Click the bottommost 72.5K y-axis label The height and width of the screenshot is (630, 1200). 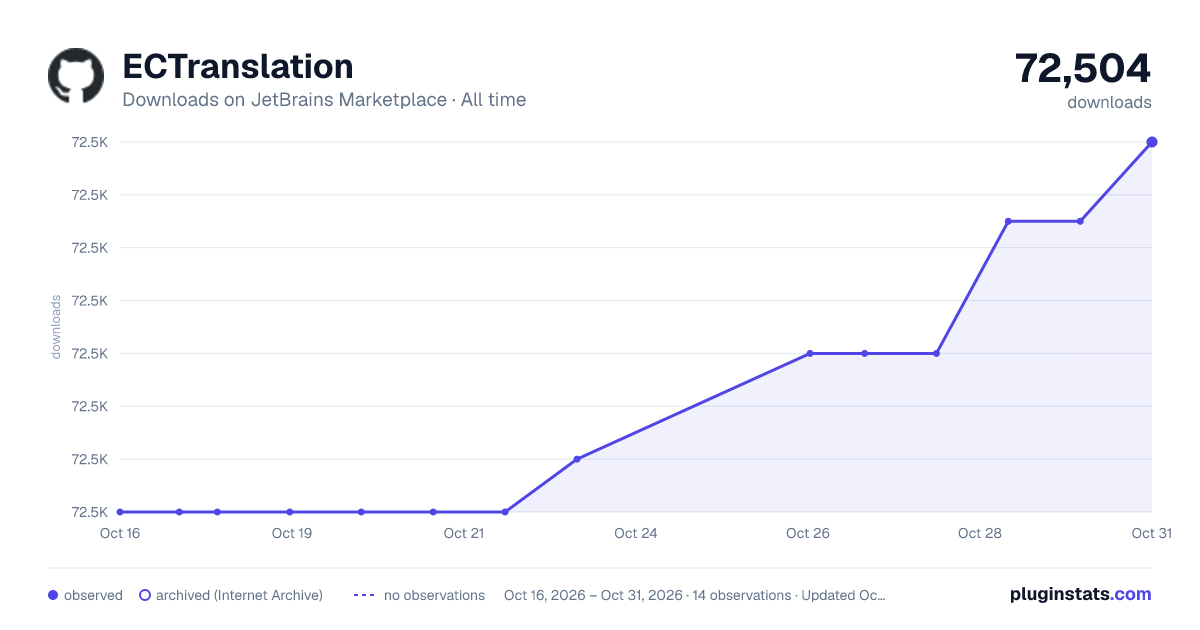[x=90, y=512]
